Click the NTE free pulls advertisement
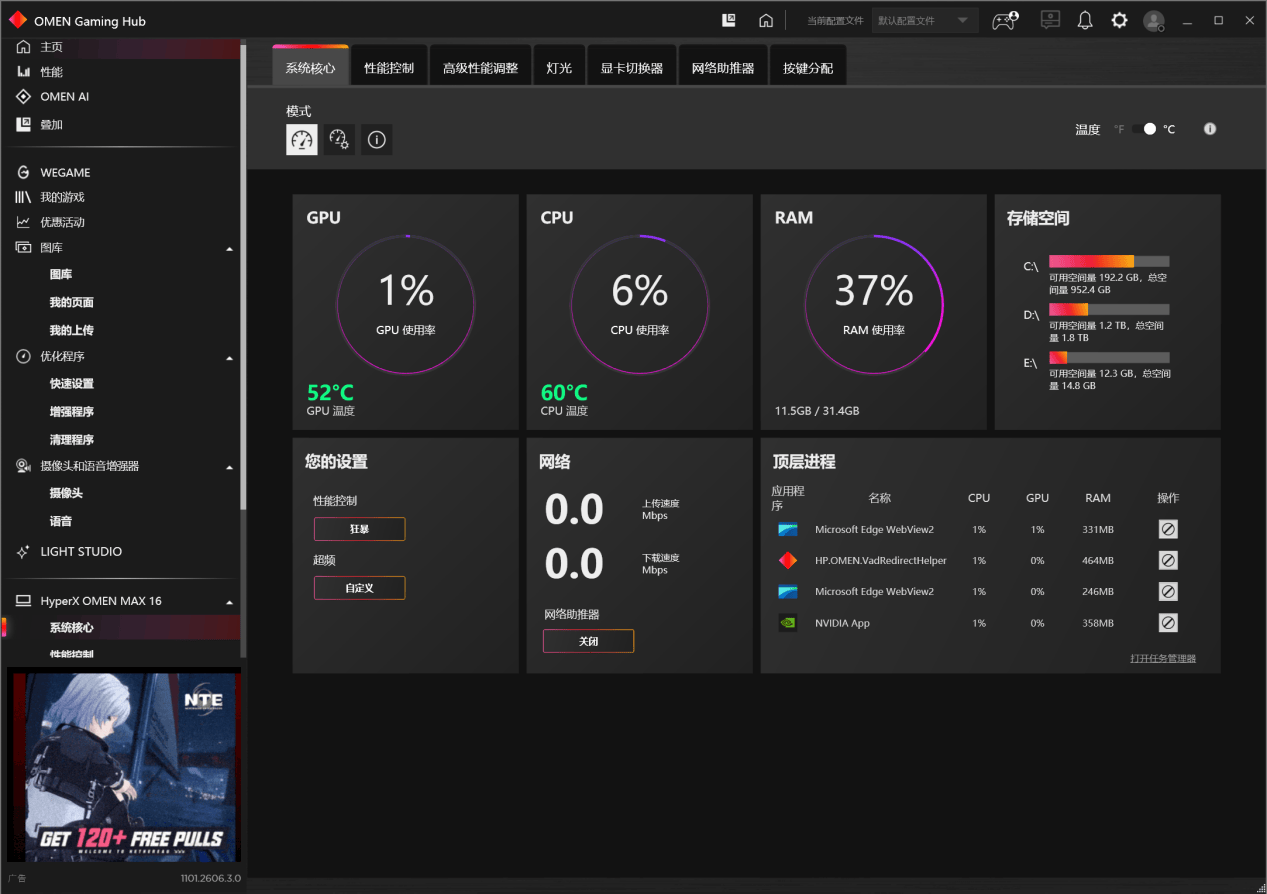1267x894 pixels. pyautogui.click(x=124, y=765)
